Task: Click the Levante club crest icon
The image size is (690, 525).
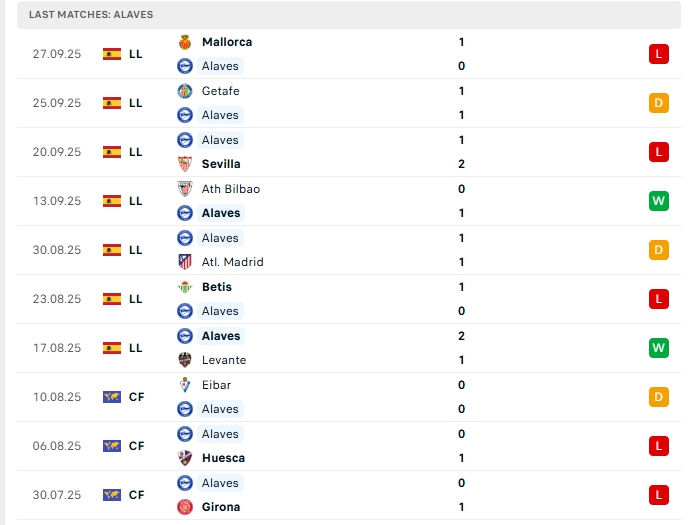Action: 184,360
